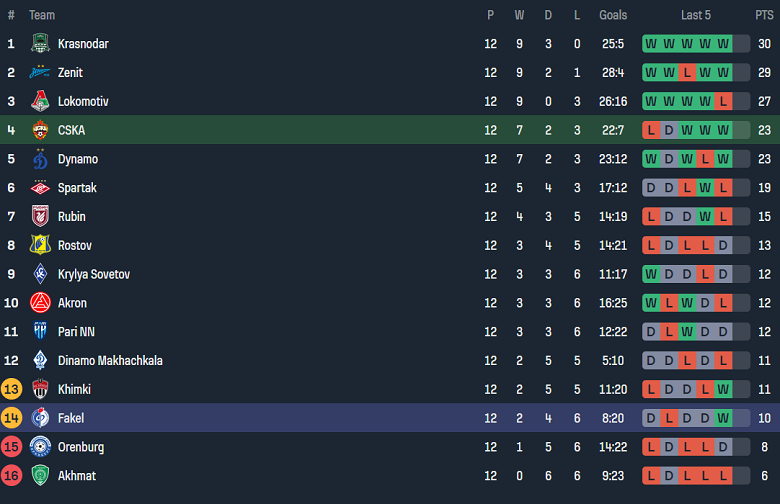Click Zenit's red loss form box
Screen dimensions: 780x504
coord(687,73)
